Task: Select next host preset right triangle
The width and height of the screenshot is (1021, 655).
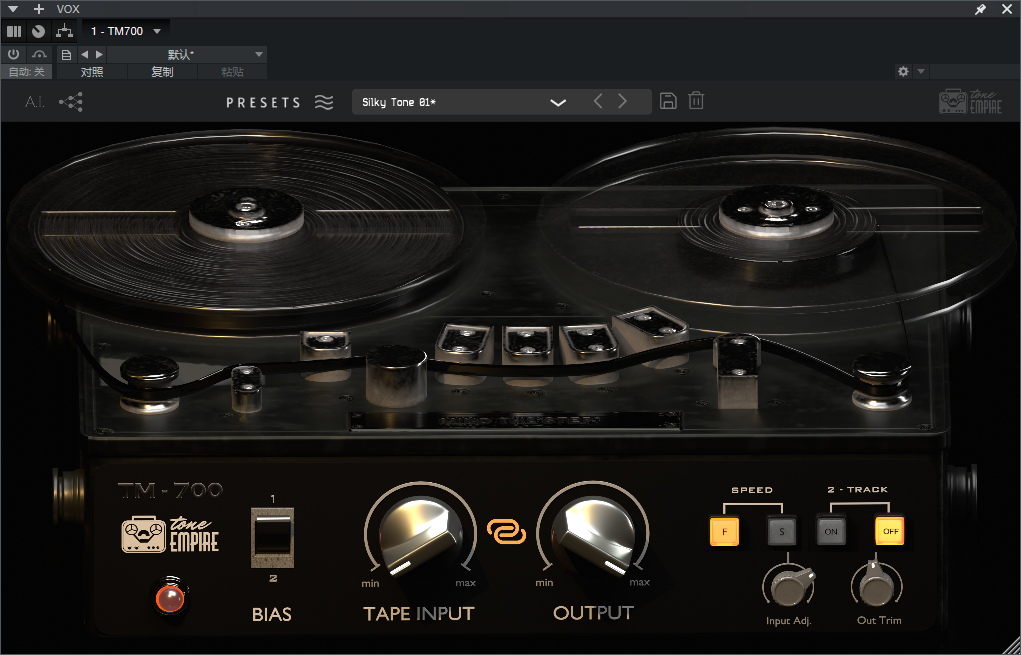Action: point(99,55)
